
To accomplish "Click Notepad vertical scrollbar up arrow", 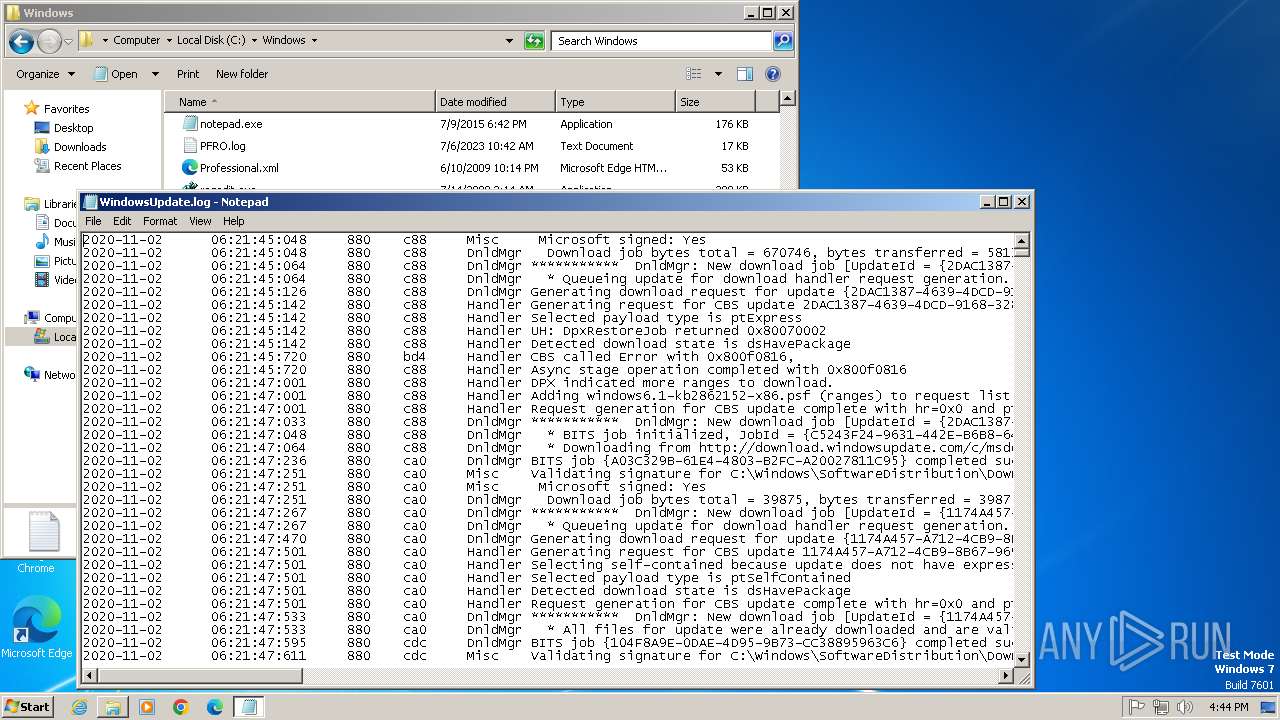I will point(1022,241).
